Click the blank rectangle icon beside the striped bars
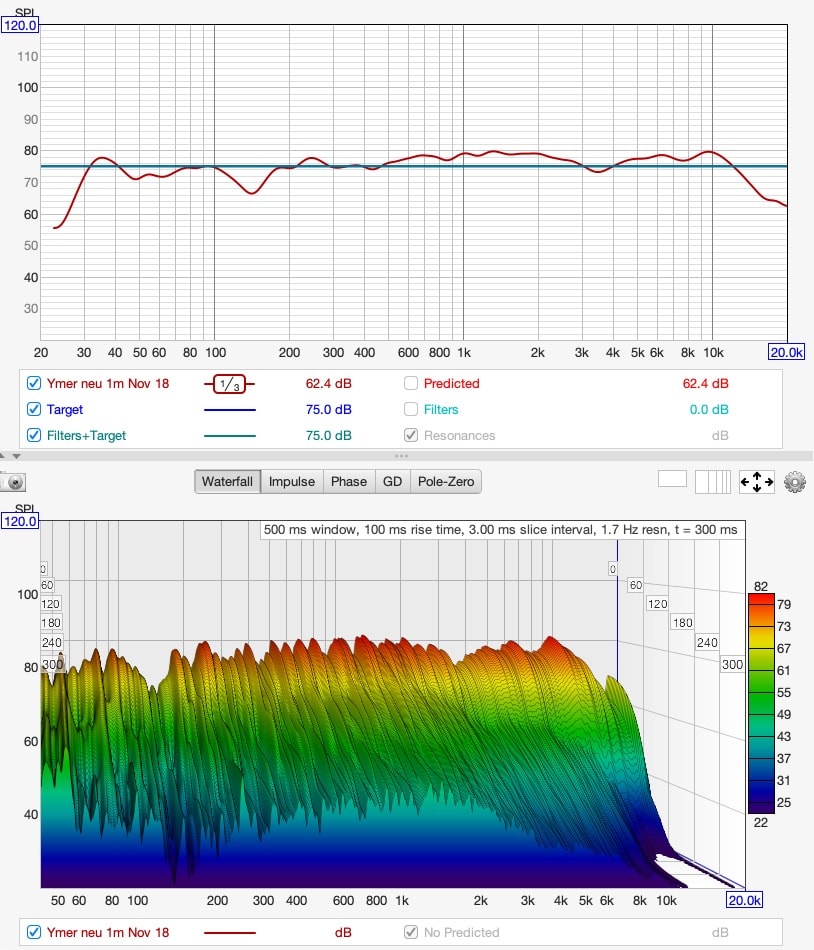 coord(672,479)
